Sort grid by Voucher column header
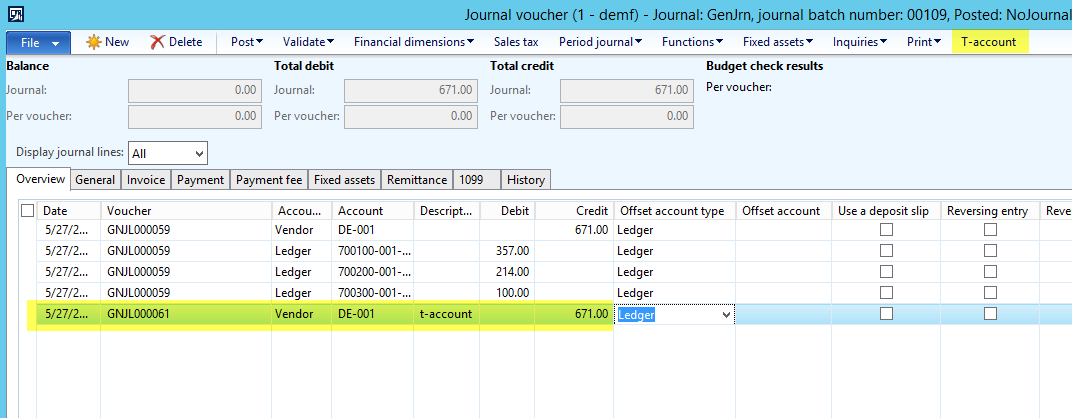This screenshot has width=1072, height=418. (185, 210)
